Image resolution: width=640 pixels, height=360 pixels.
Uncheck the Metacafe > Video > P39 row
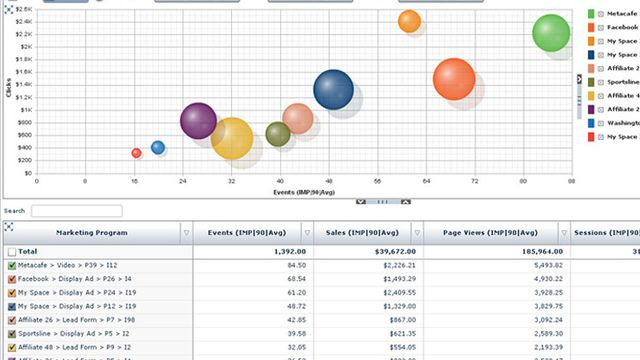(12, 266)
